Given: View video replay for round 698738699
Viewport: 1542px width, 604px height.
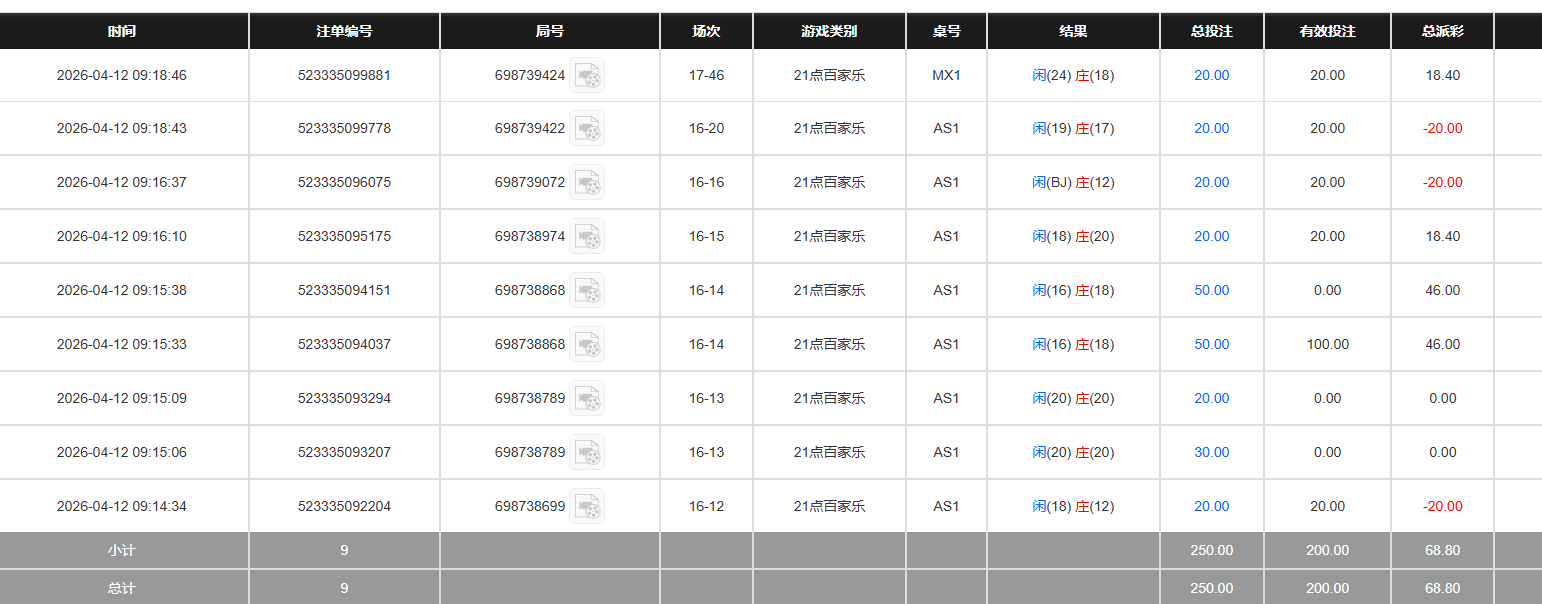Looking at the screenshot, I should (x=587, y=507).
